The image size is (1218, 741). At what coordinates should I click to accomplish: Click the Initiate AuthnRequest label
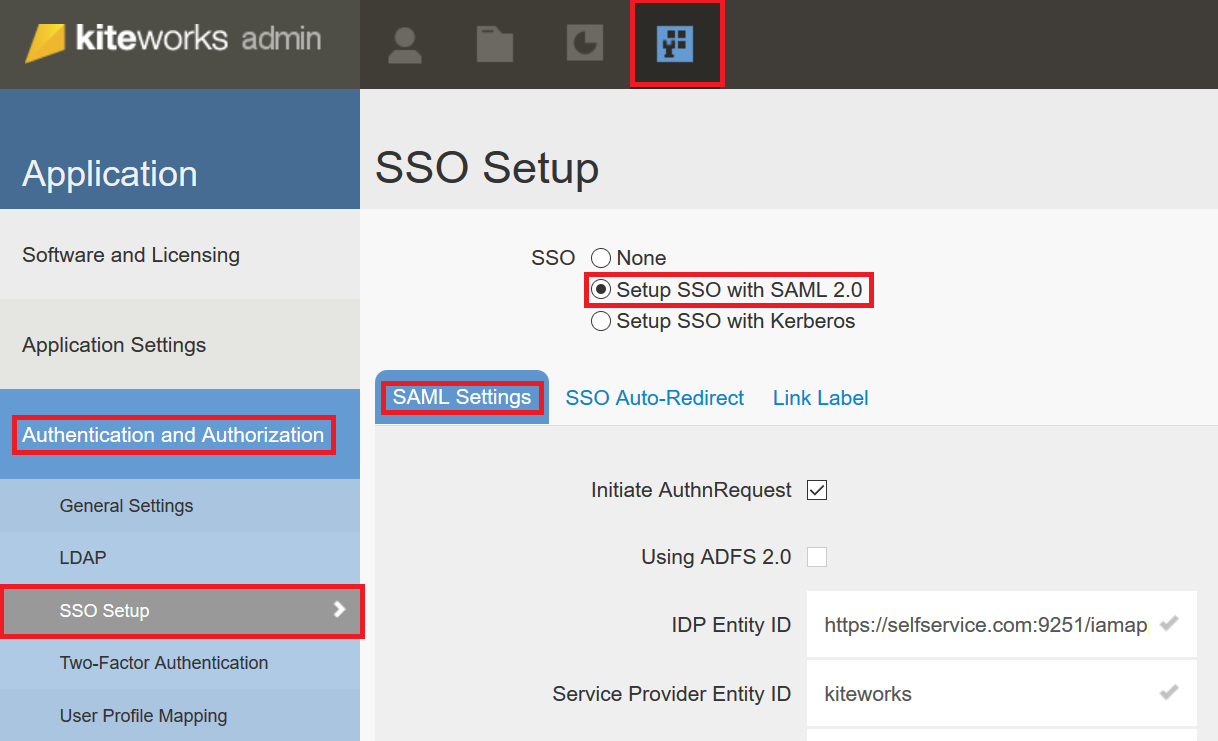(x=691, y=490)
